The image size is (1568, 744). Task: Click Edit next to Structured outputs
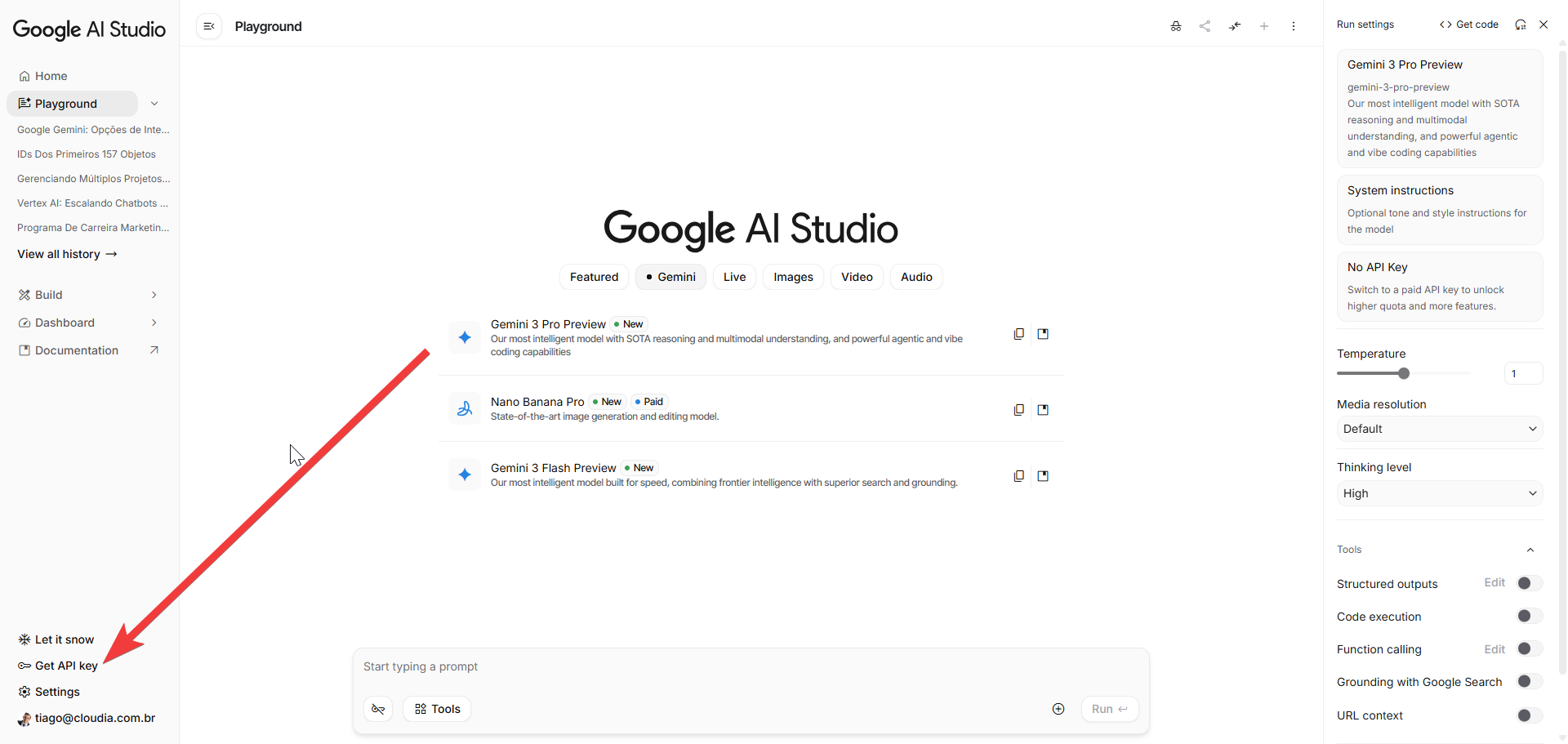[1494, 582]
